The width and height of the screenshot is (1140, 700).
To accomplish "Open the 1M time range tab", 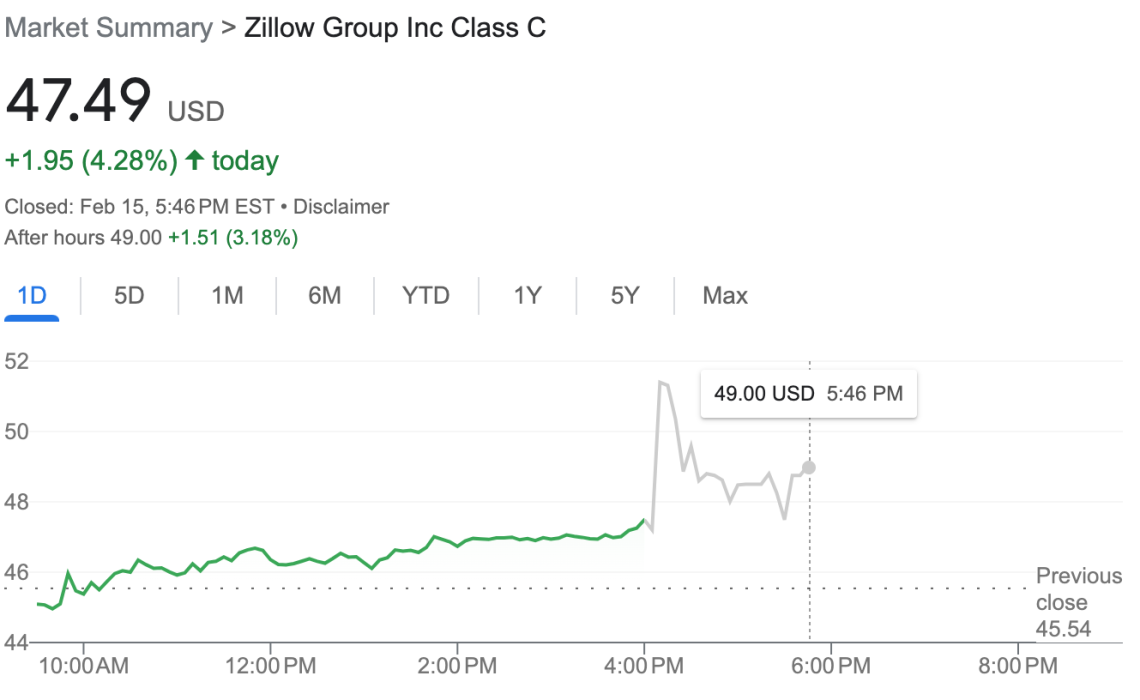I will point(227,296).
